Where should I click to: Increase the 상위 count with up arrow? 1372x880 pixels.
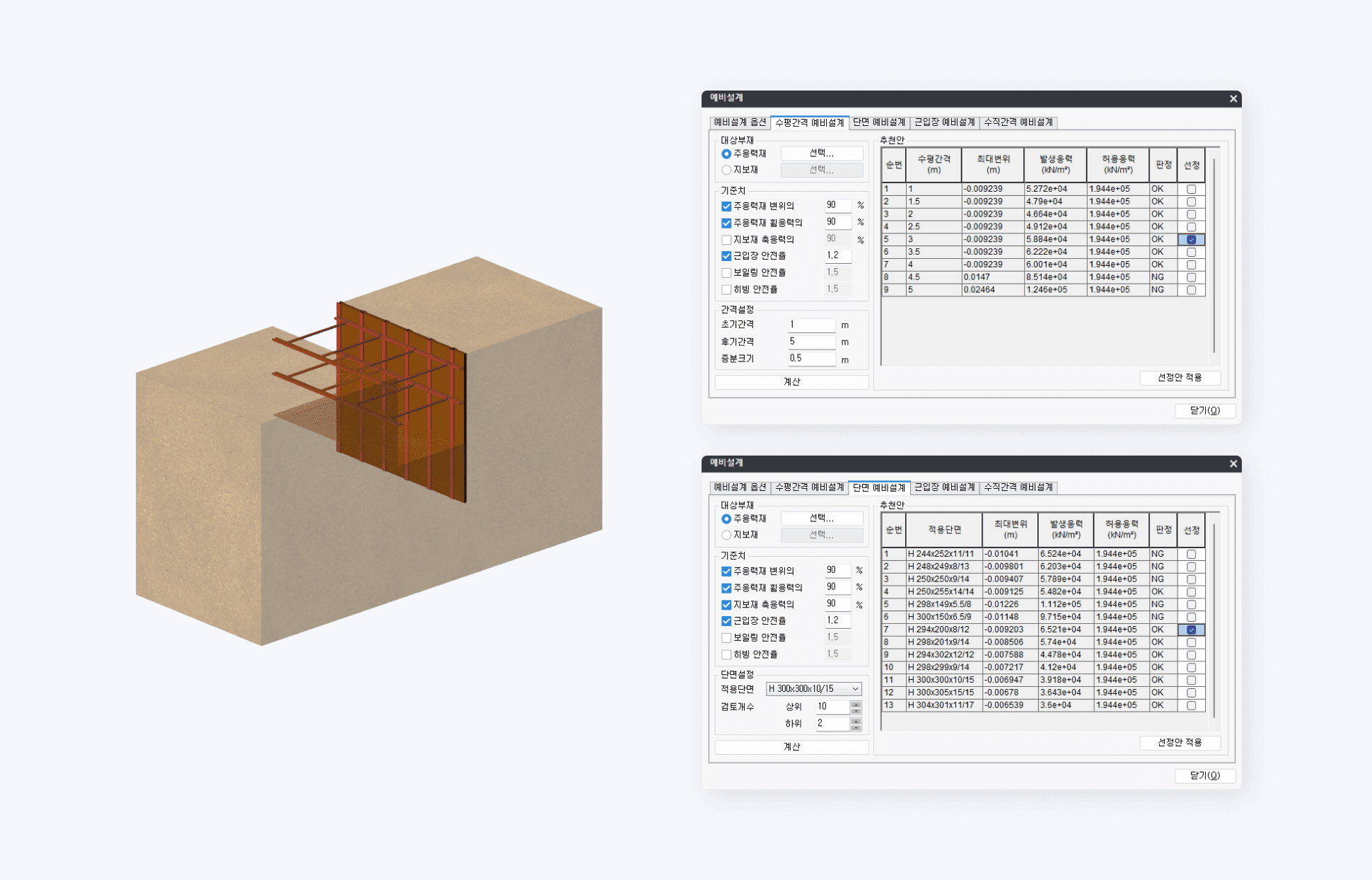[856, 704]
